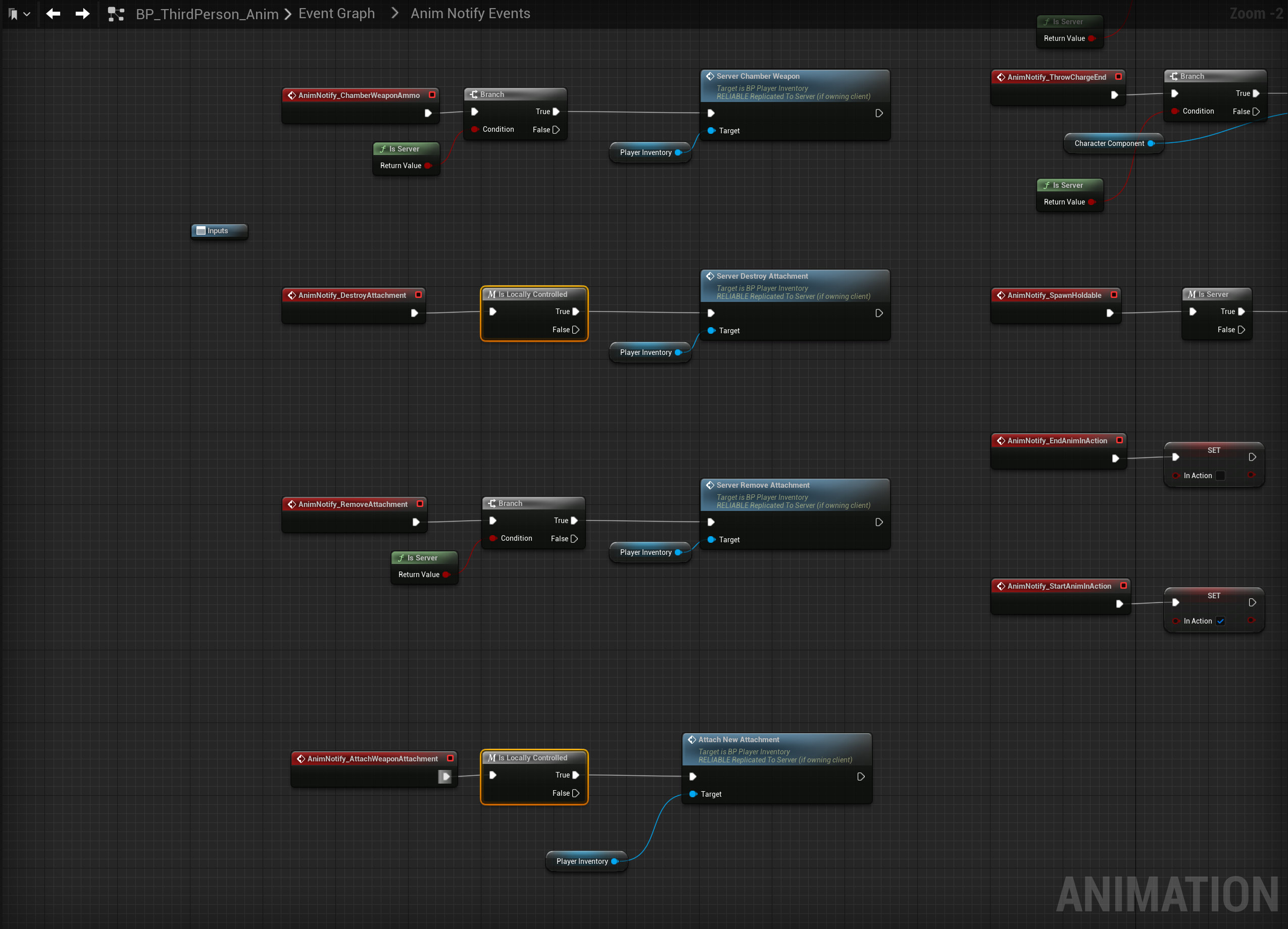Select the Attach New Attachment node header
Image resolution: width=1288 pixels, height=929 pixels.
tap(738, 740)
